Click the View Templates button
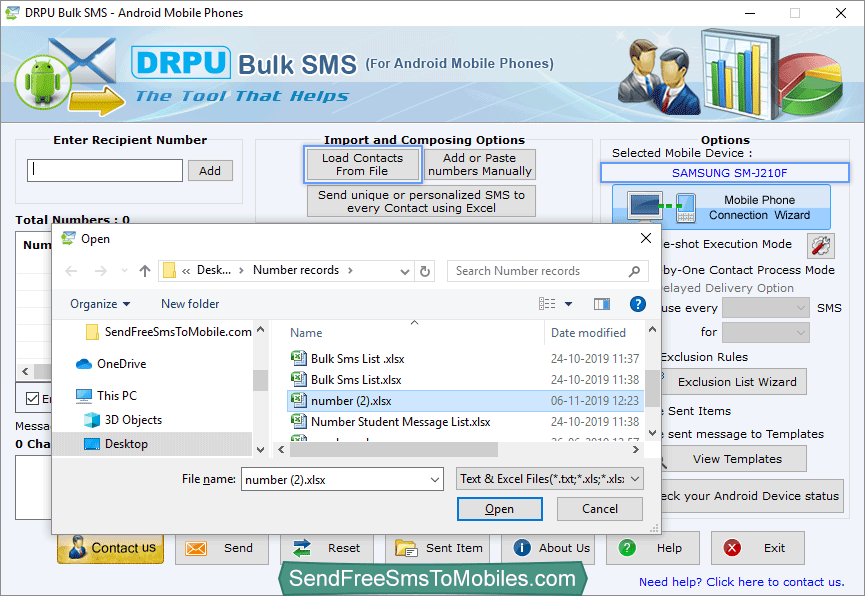This screenshot has width=865, height=596. (736, 459)
